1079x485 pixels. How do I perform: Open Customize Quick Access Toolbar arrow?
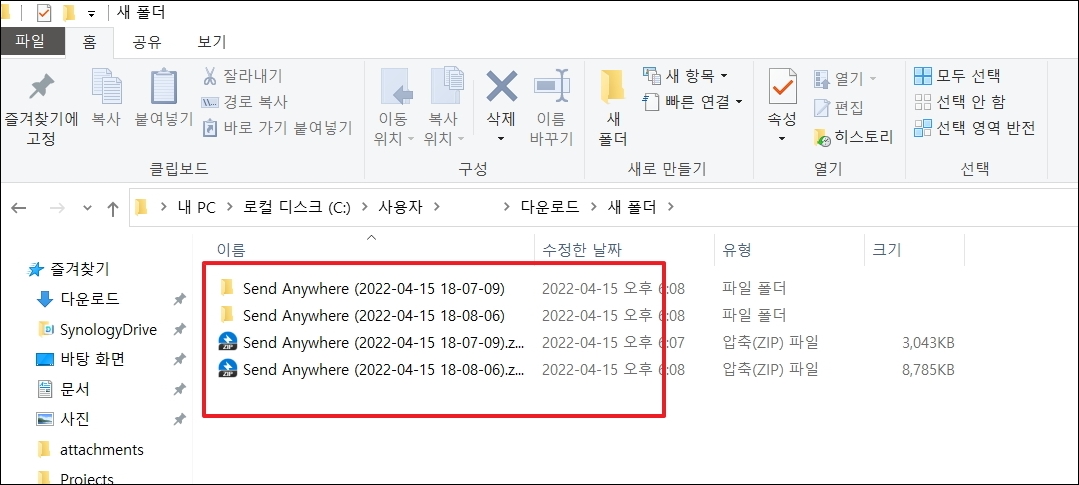91,14
